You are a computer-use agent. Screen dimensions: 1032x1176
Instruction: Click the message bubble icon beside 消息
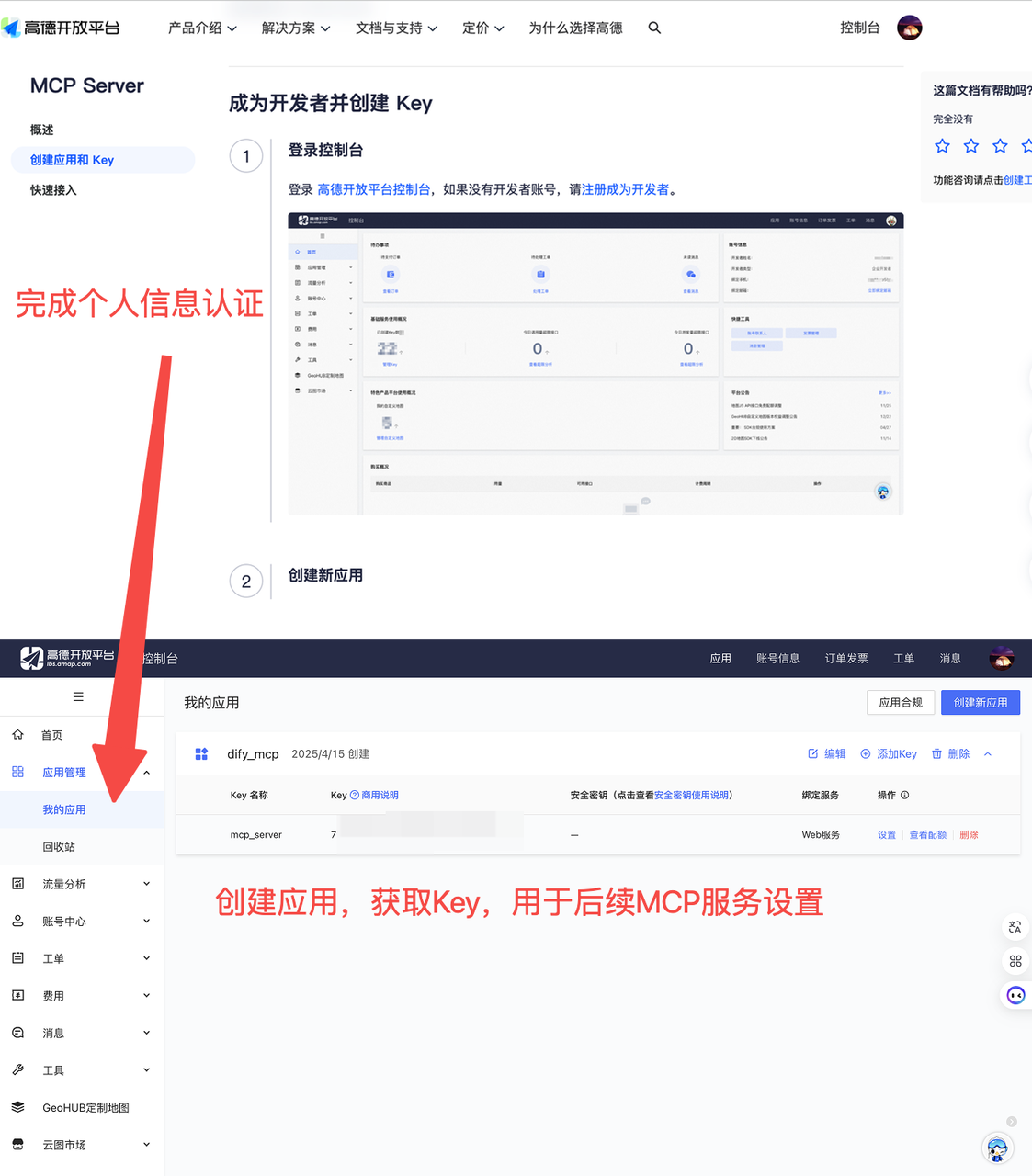pos(17,1033)
